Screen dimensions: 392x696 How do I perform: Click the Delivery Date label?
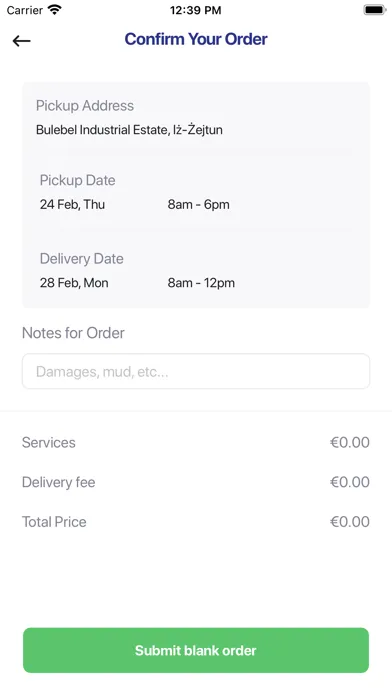click(x=82, y=259)
